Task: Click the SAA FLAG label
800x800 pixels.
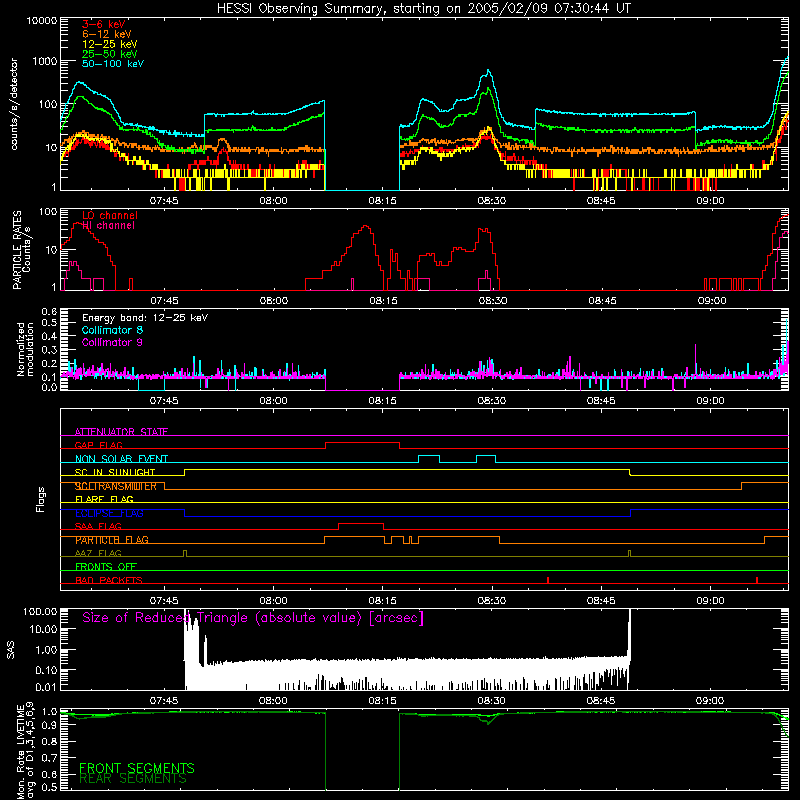Action: click(98, 526)
